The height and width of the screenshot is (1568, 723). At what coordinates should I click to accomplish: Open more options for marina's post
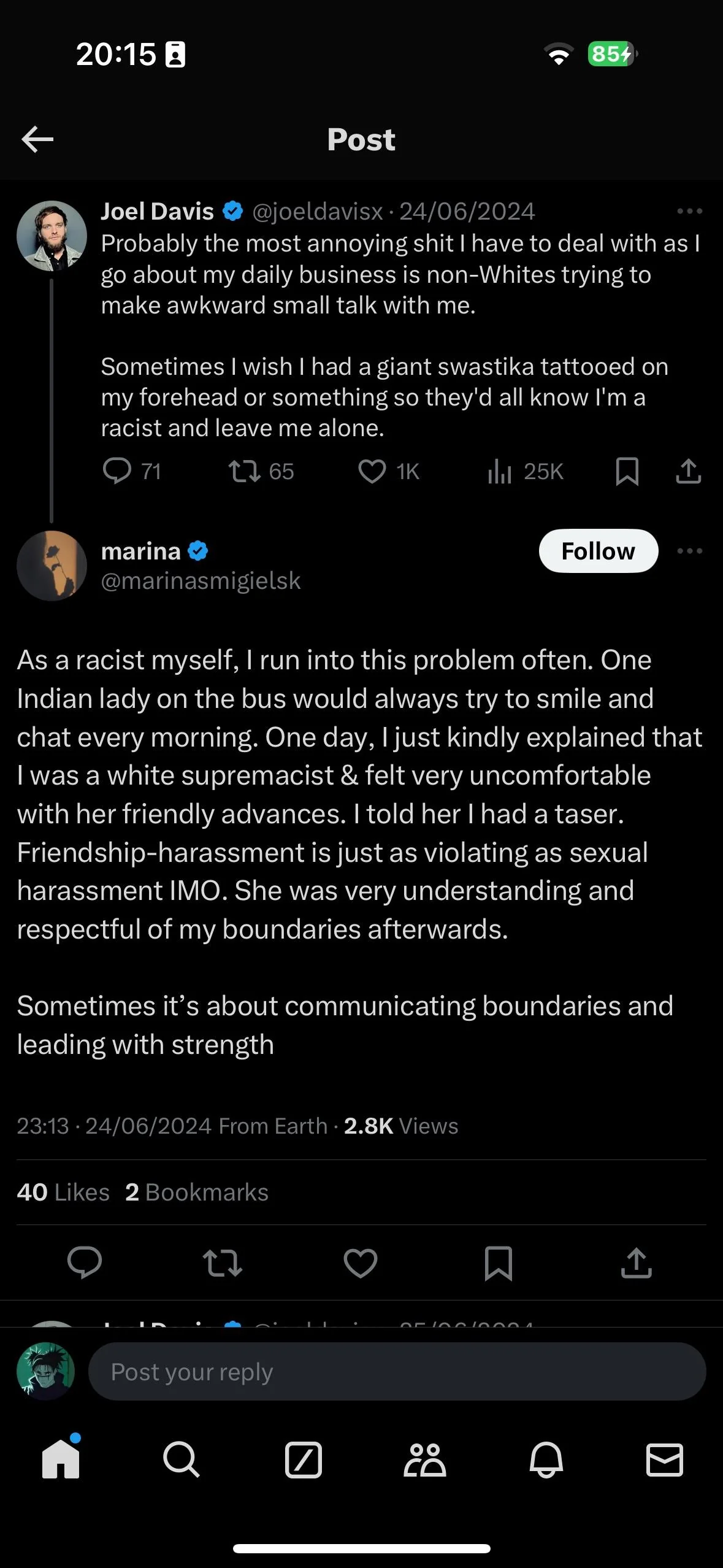tap(689, 551)
